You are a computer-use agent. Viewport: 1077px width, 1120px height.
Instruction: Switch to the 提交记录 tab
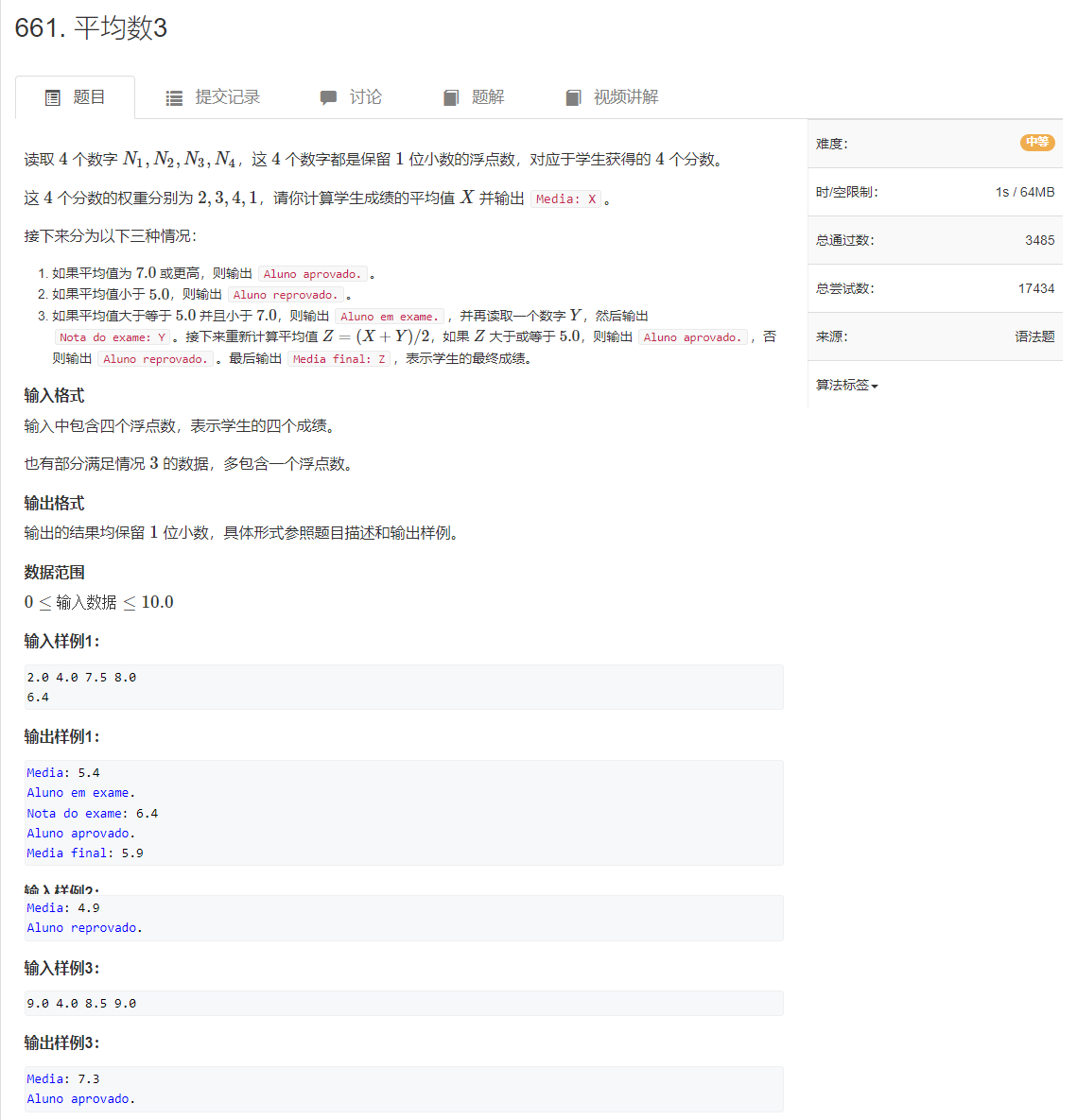coord(227,96)
